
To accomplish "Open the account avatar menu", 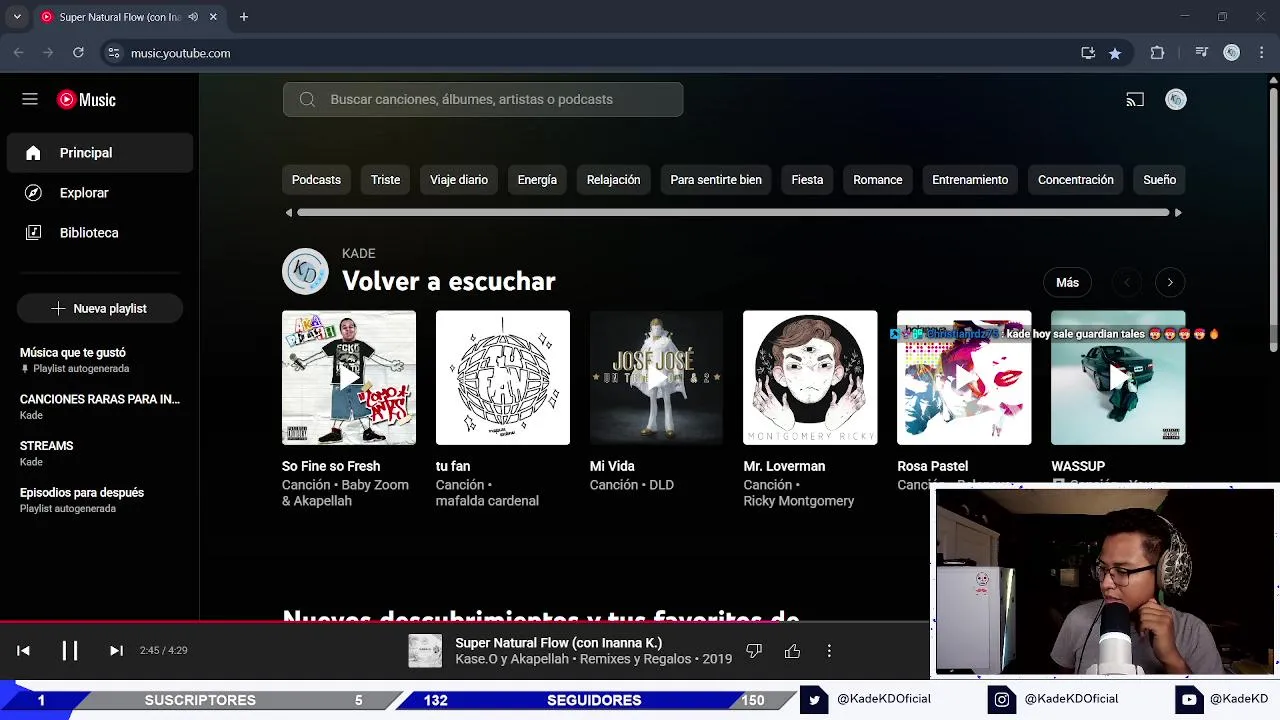I will click(x=1176, y=99).
